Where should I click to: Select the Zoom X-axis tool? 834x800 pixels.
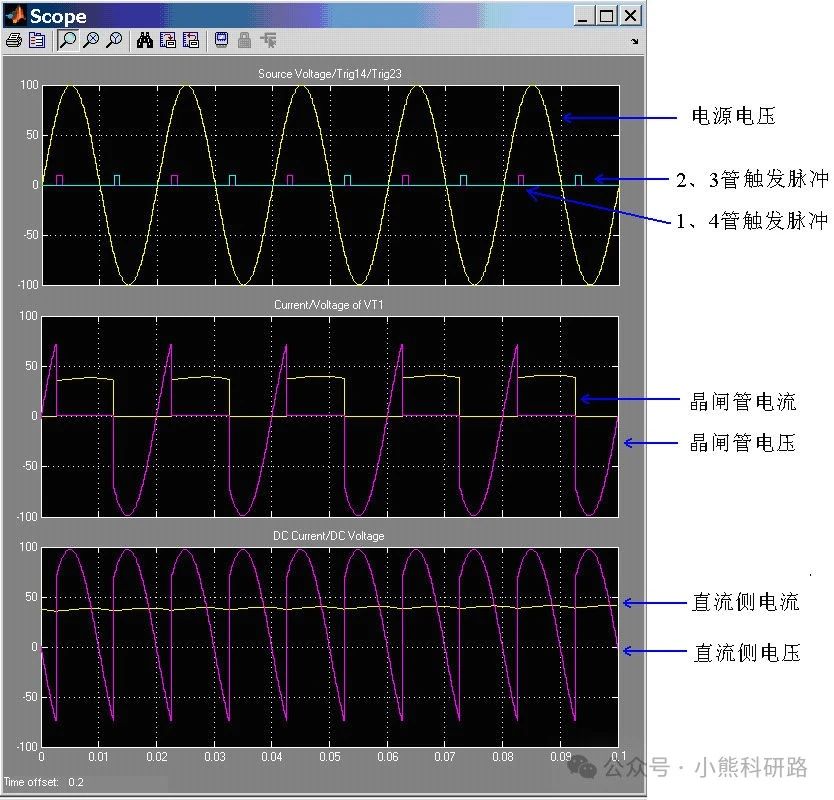(x=91, y=40)
